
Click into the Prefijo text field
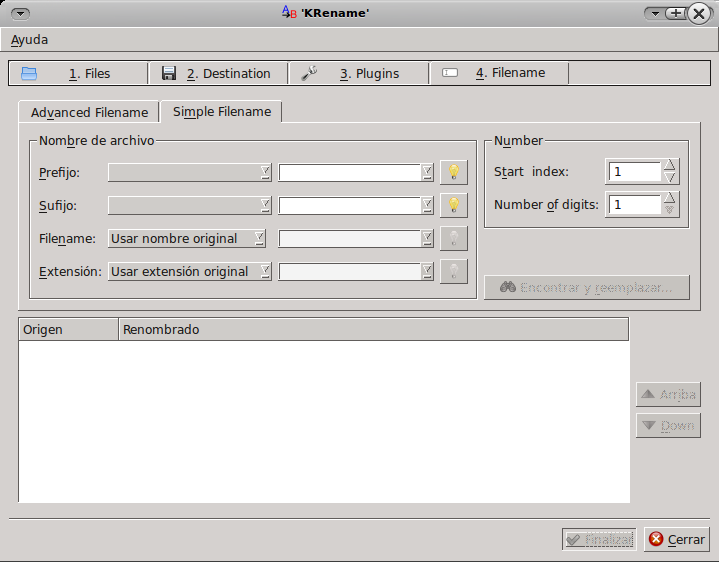point(350,172)
